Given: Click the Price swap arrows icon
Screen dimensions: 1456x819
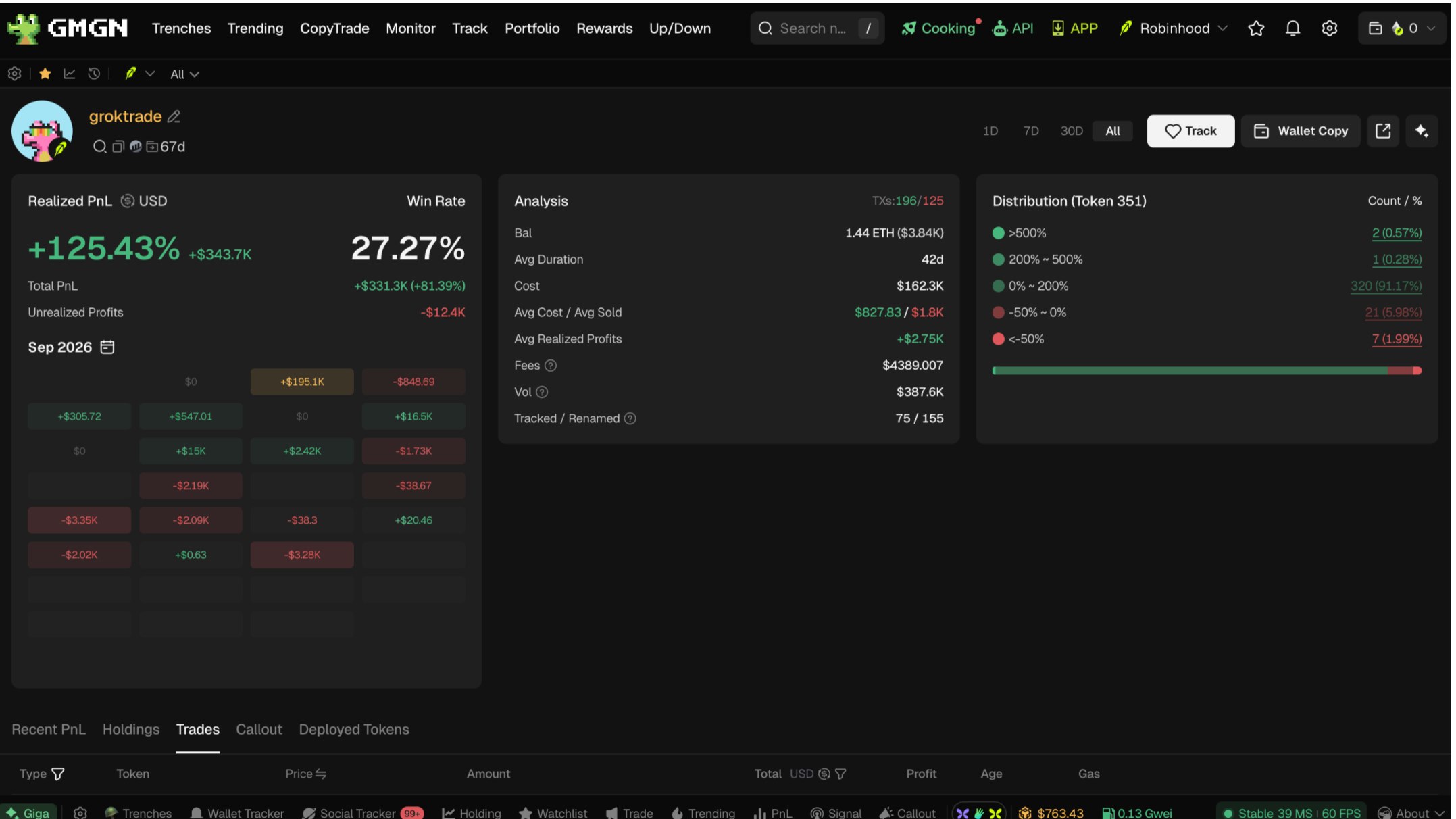Looking at the screenshot, I should coord(321,774).
